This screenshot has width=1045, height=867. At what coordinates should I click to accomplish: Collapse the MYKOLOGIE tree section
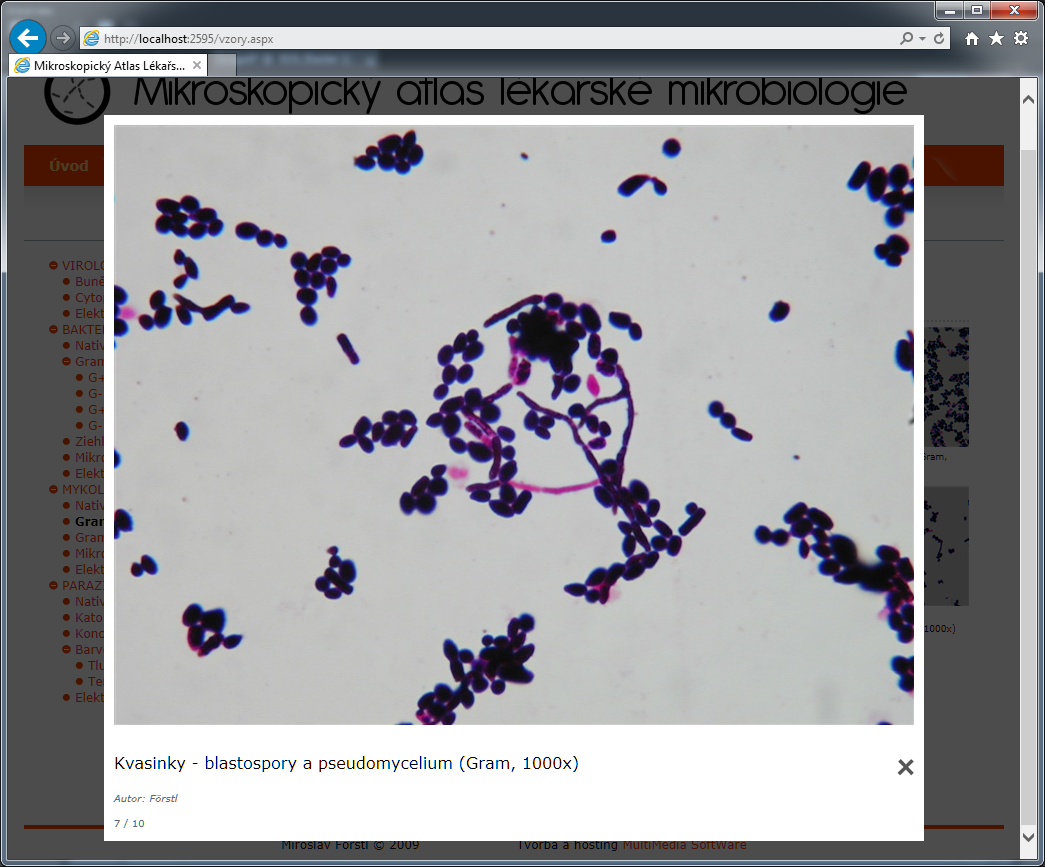(x=53, y=489)
